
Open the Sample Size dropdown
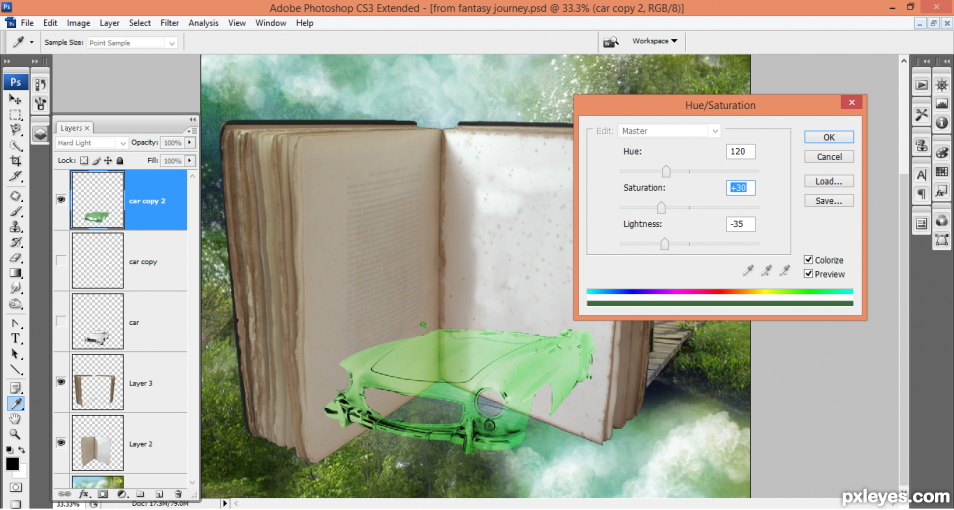pos(132,43)
